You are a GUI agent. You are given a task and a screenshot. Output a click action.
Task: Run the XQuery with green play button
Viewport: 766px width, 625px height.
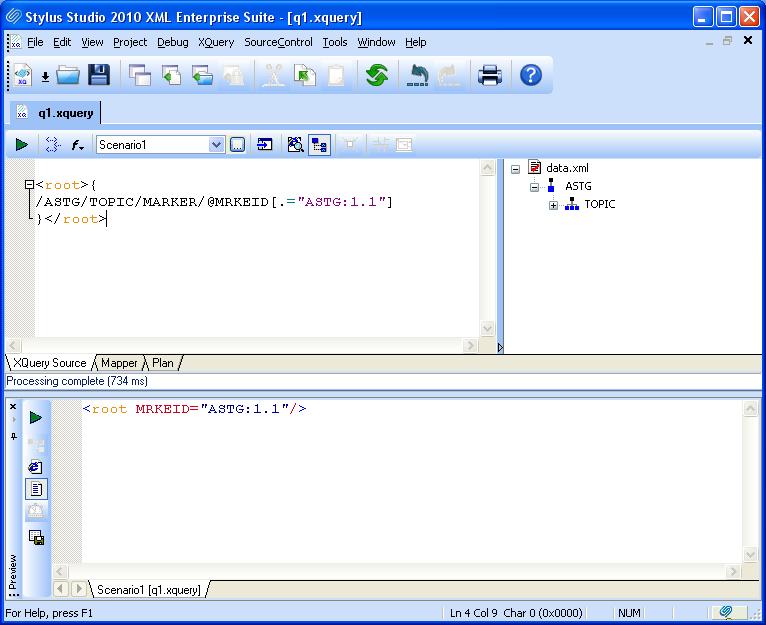[x=21, y=145]
